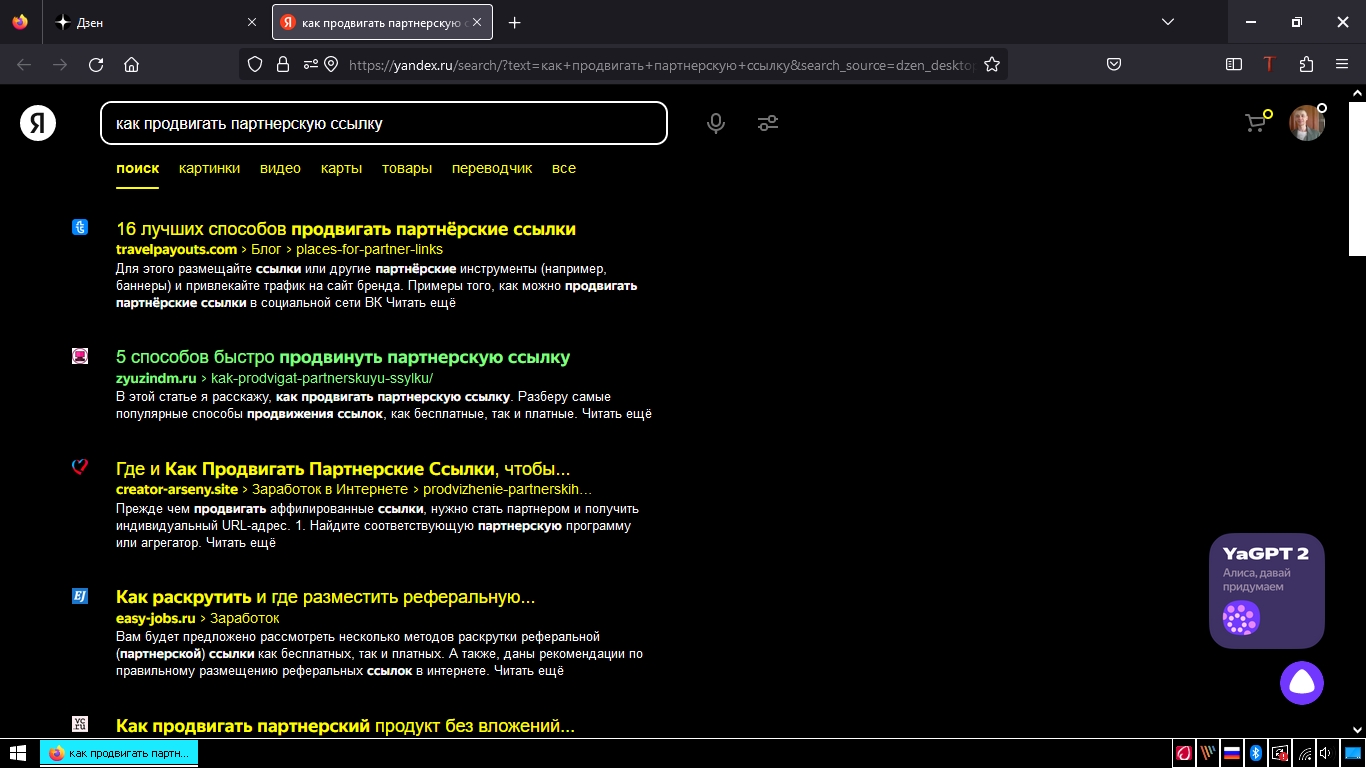Click the Firefox logo button in the tab bar
Image resolution: width=1366 pixels, height=768 pixels.
pyautogui.click(x=21, y=22)
